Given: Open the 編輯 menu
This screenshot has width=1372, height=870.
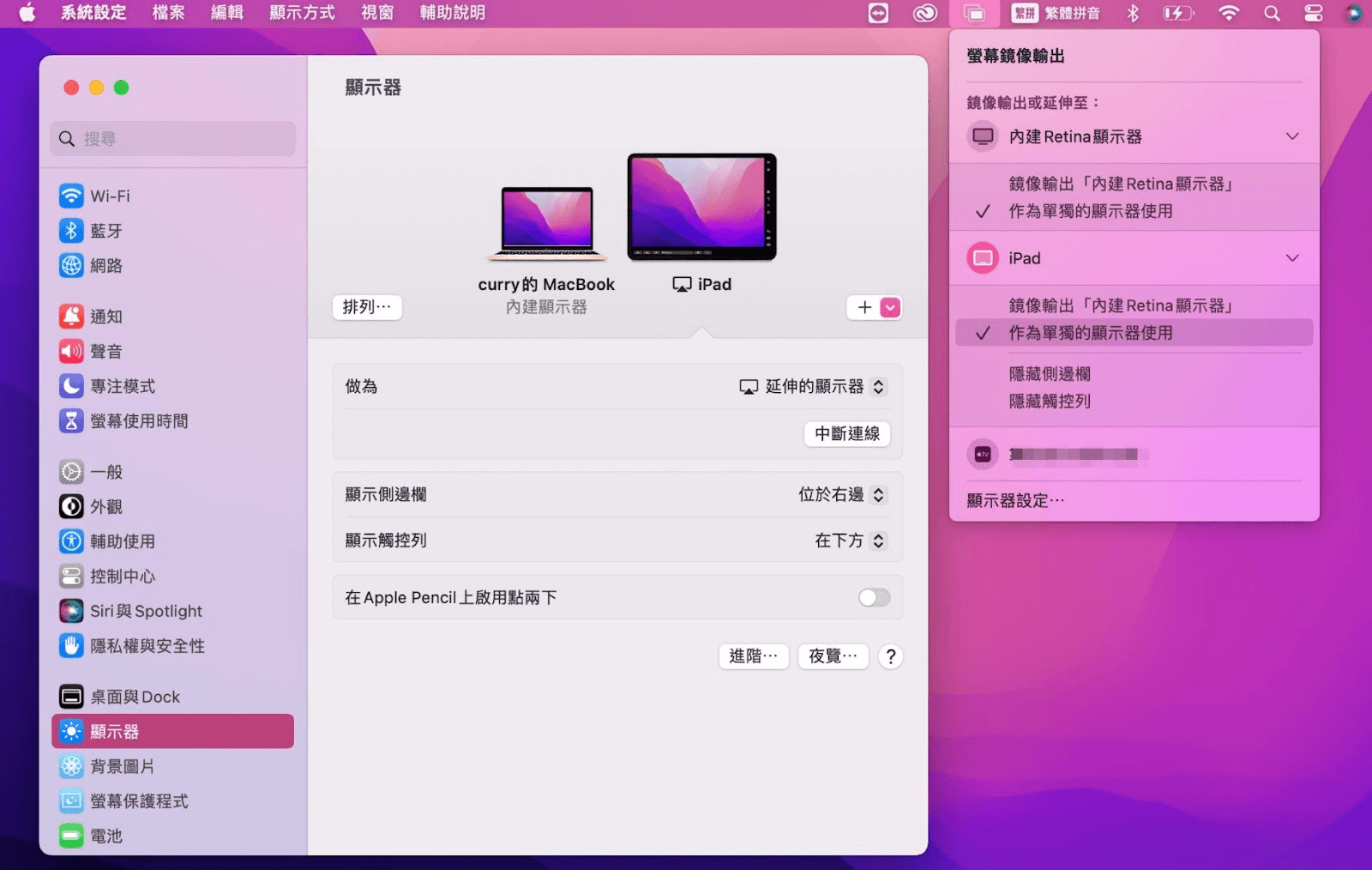Looking at the screenshot, I should tap(227, 13).
